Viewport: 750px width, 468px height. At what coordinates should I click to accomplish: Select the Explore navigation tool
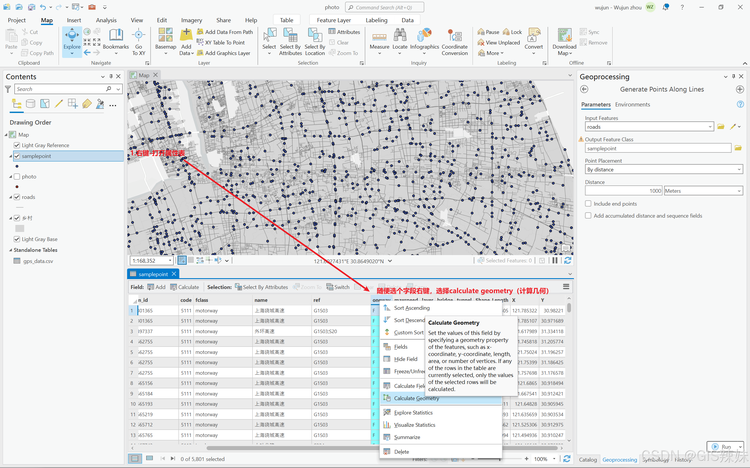coord(72,38)
